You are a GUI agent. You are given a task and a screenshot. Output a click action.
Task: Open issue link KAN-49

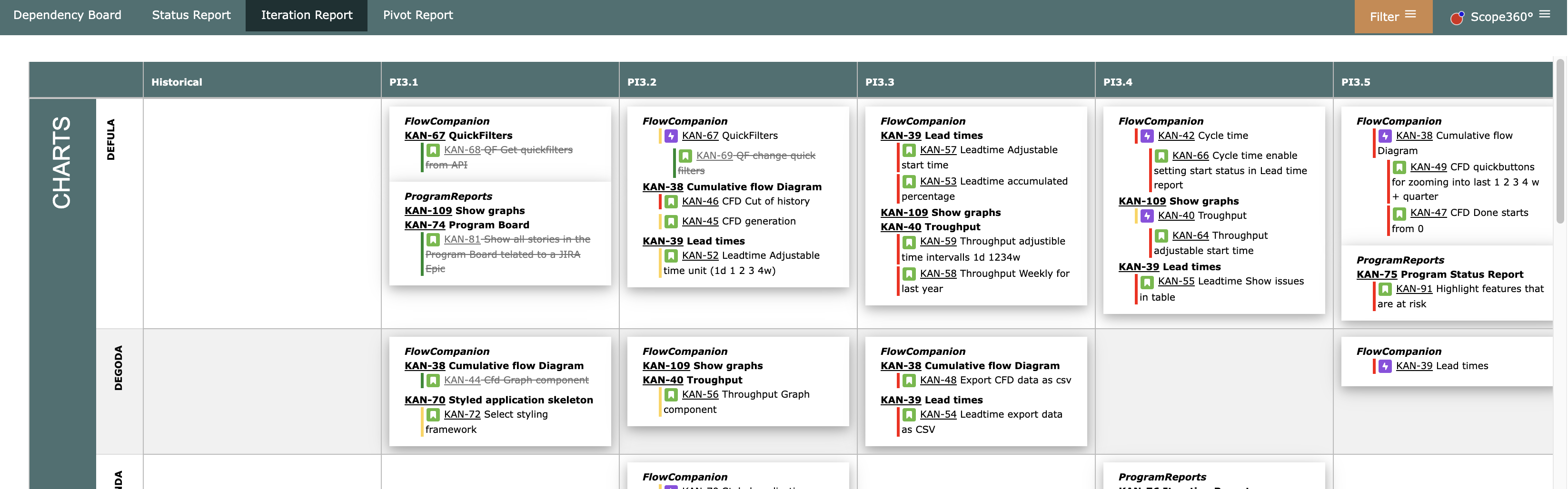[1428, 166]
